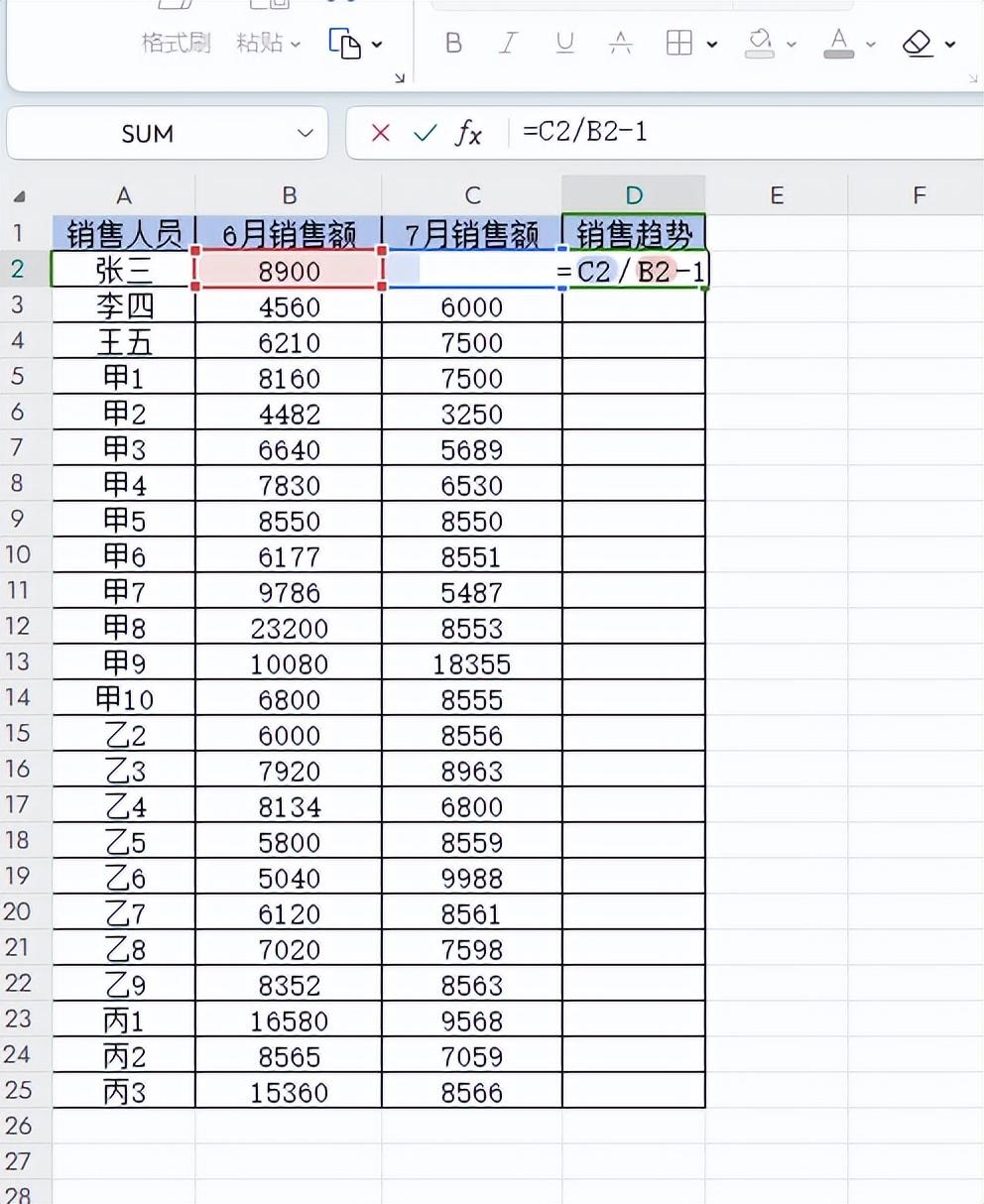Screen dimensions: 984x1204
Task: Click the Strikethrough icon
Action: click(x=621, y=44)
